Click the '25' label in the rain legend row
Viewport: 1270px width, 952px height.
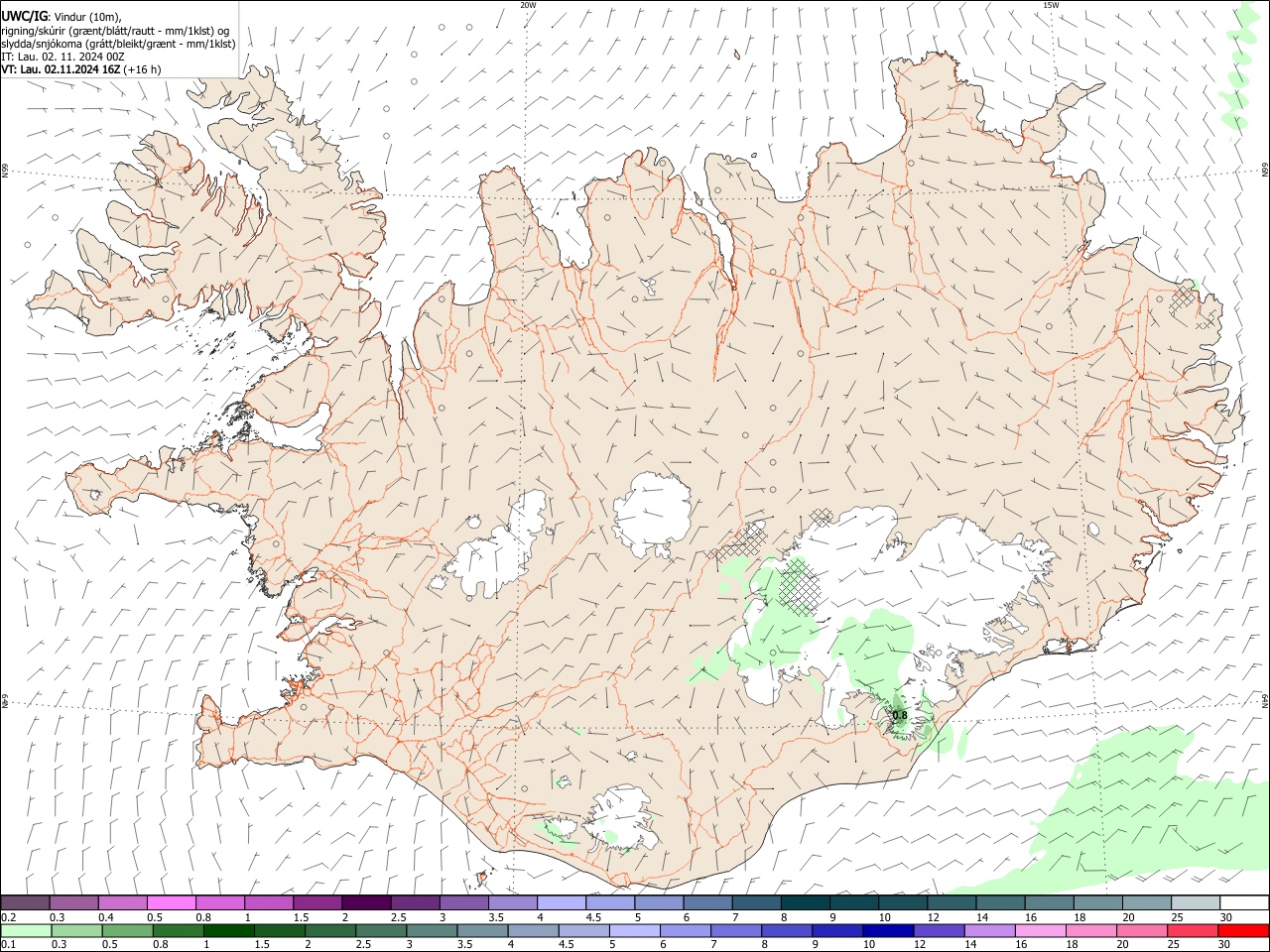(1173, 945)
